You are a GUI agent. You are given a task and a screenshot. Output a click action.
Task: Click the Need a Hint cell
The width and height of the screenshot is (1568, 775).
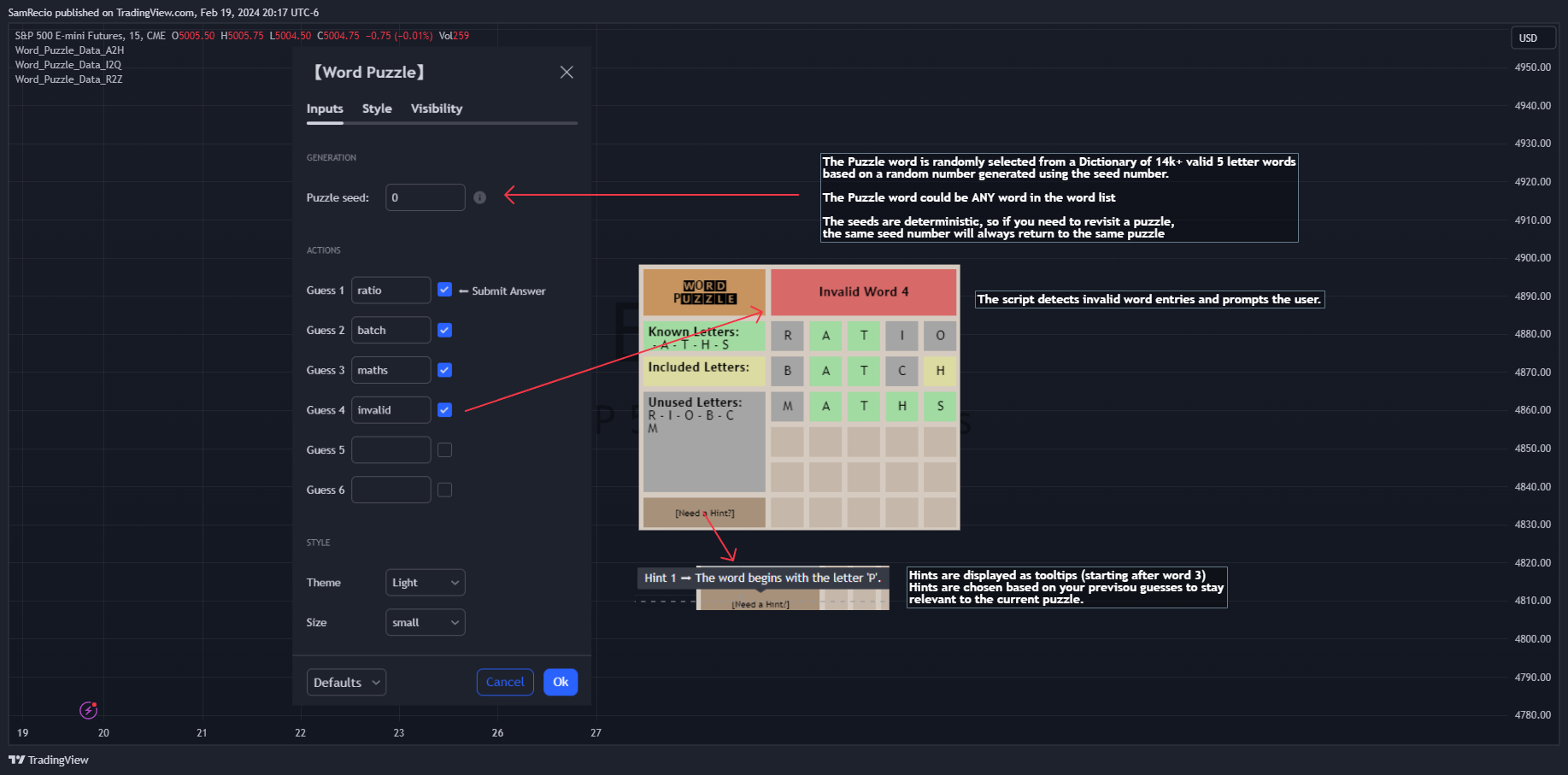point(704,513)
